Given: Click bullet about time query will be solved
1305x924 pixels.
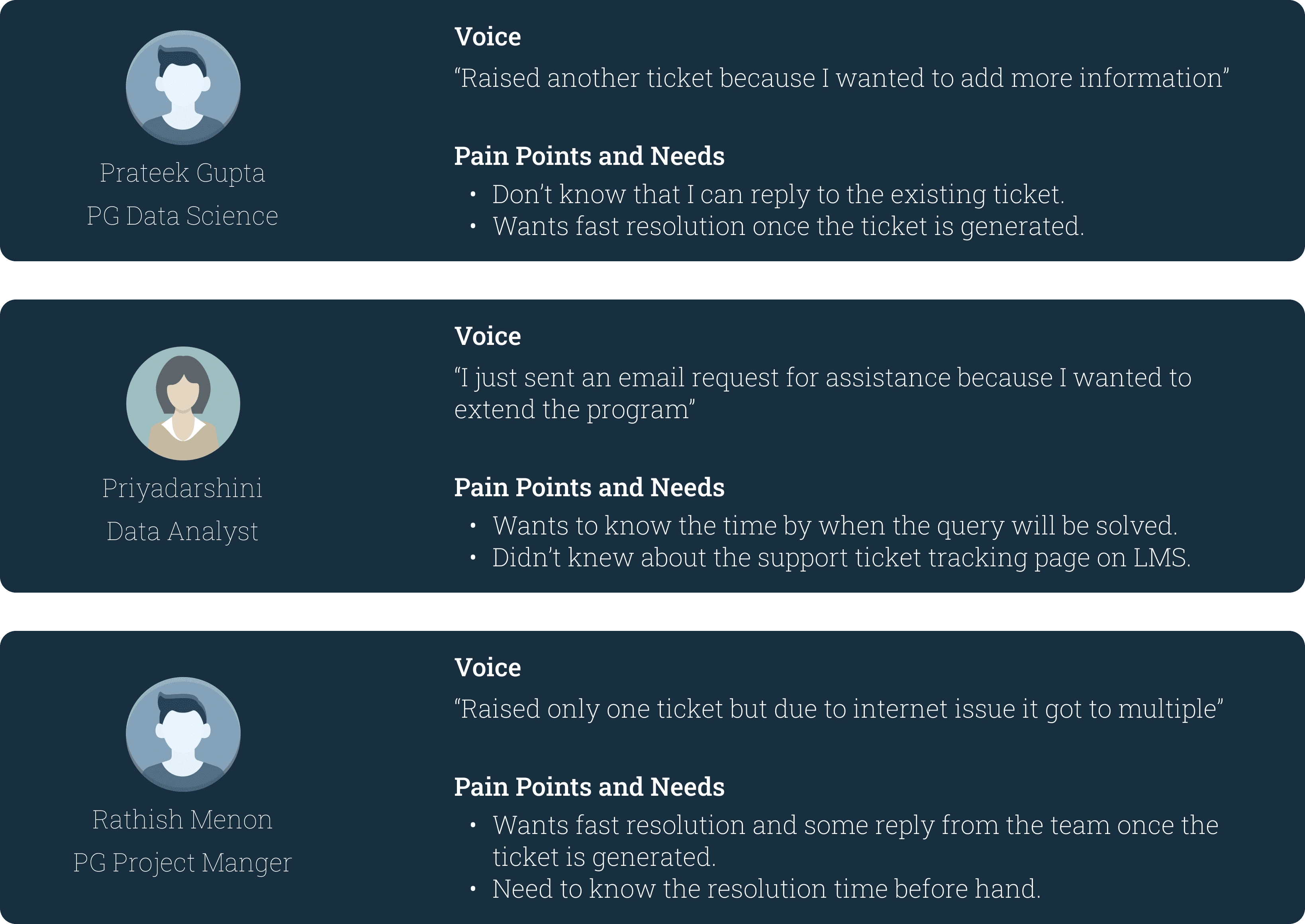Looking at the screenshot, I should pos(835,526).
